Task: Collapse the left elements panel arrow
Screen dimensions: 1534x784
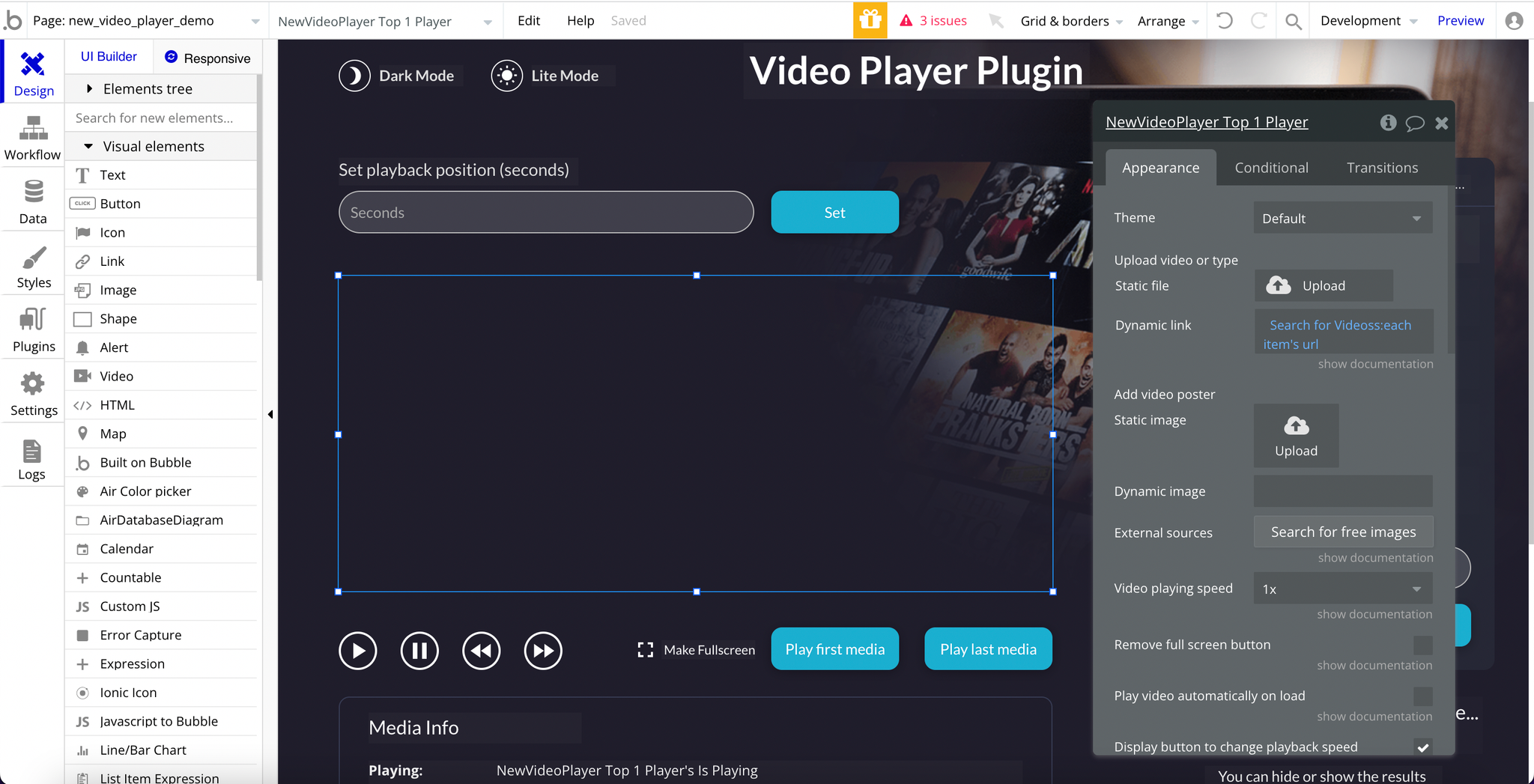Action: coord(270,414)
